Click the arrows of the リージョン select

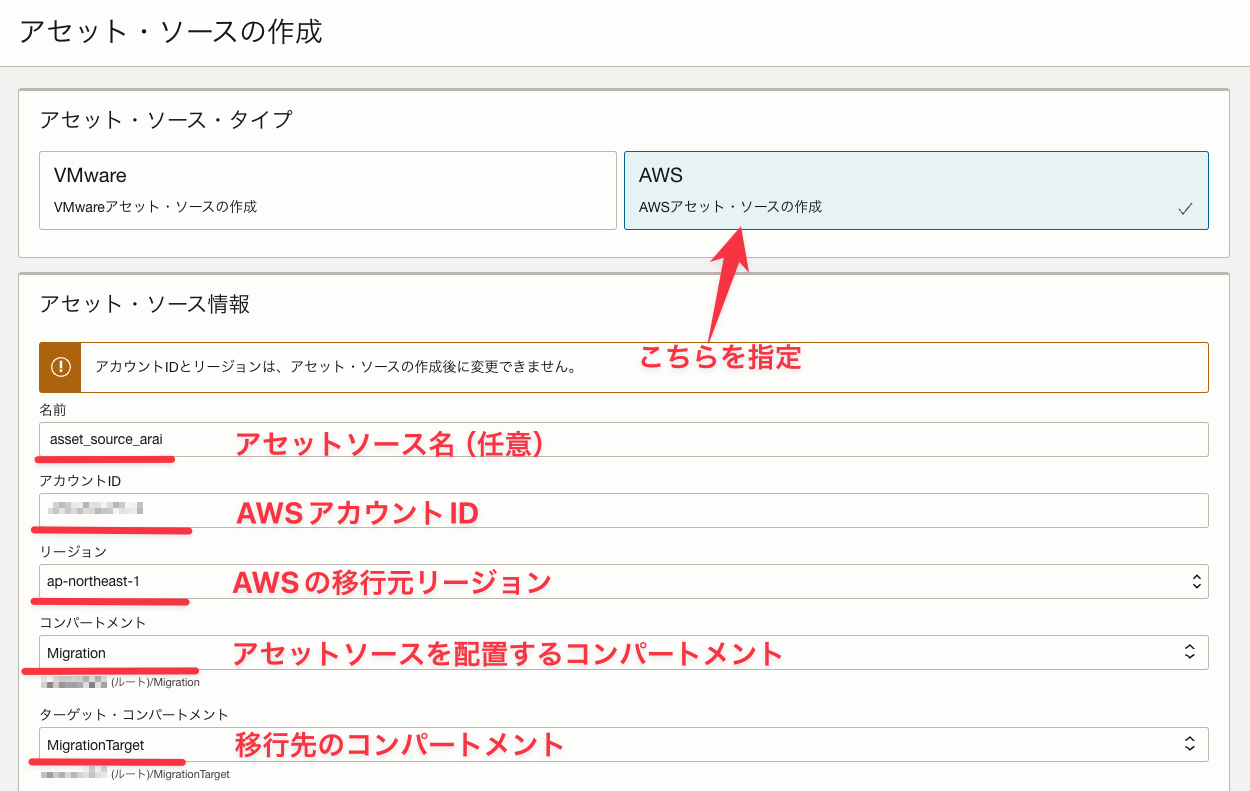(1196, 581)
